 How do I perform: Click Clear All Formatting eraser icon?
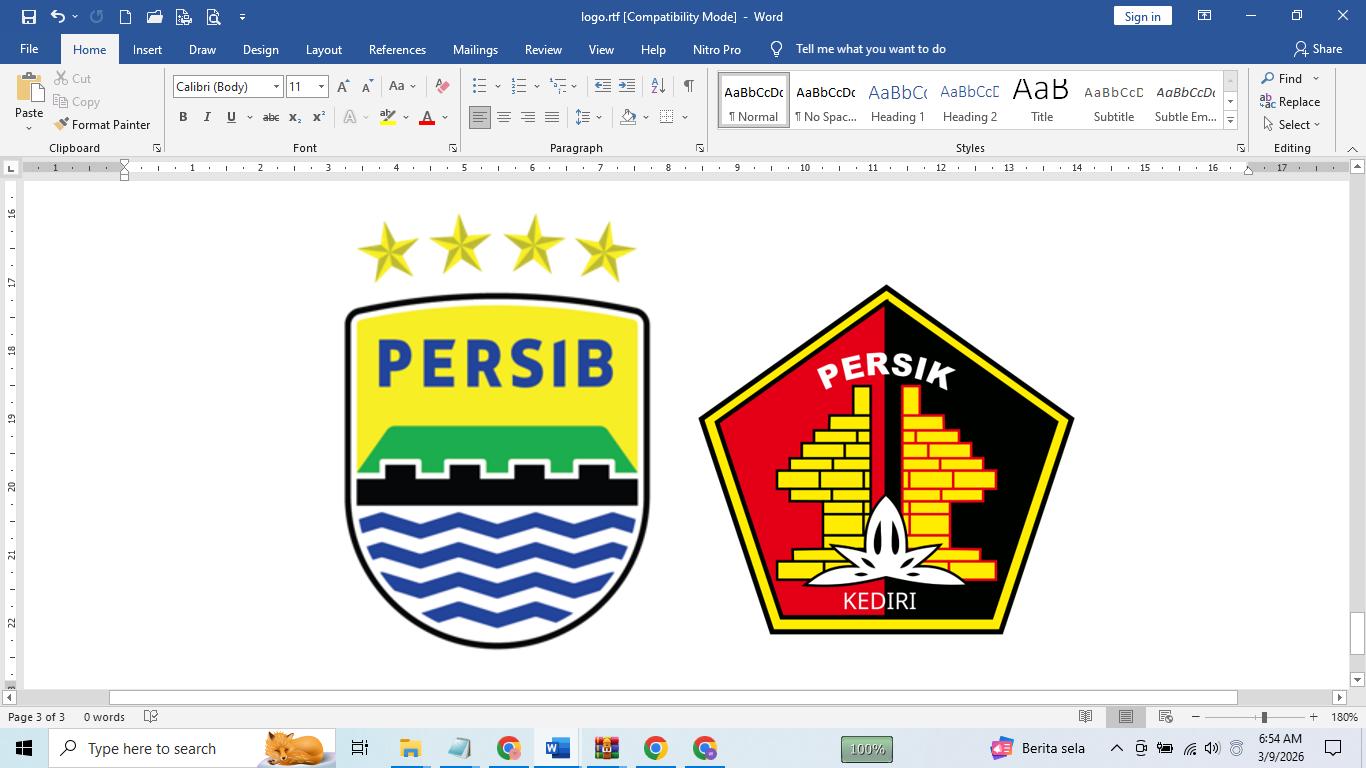[442, 87]
